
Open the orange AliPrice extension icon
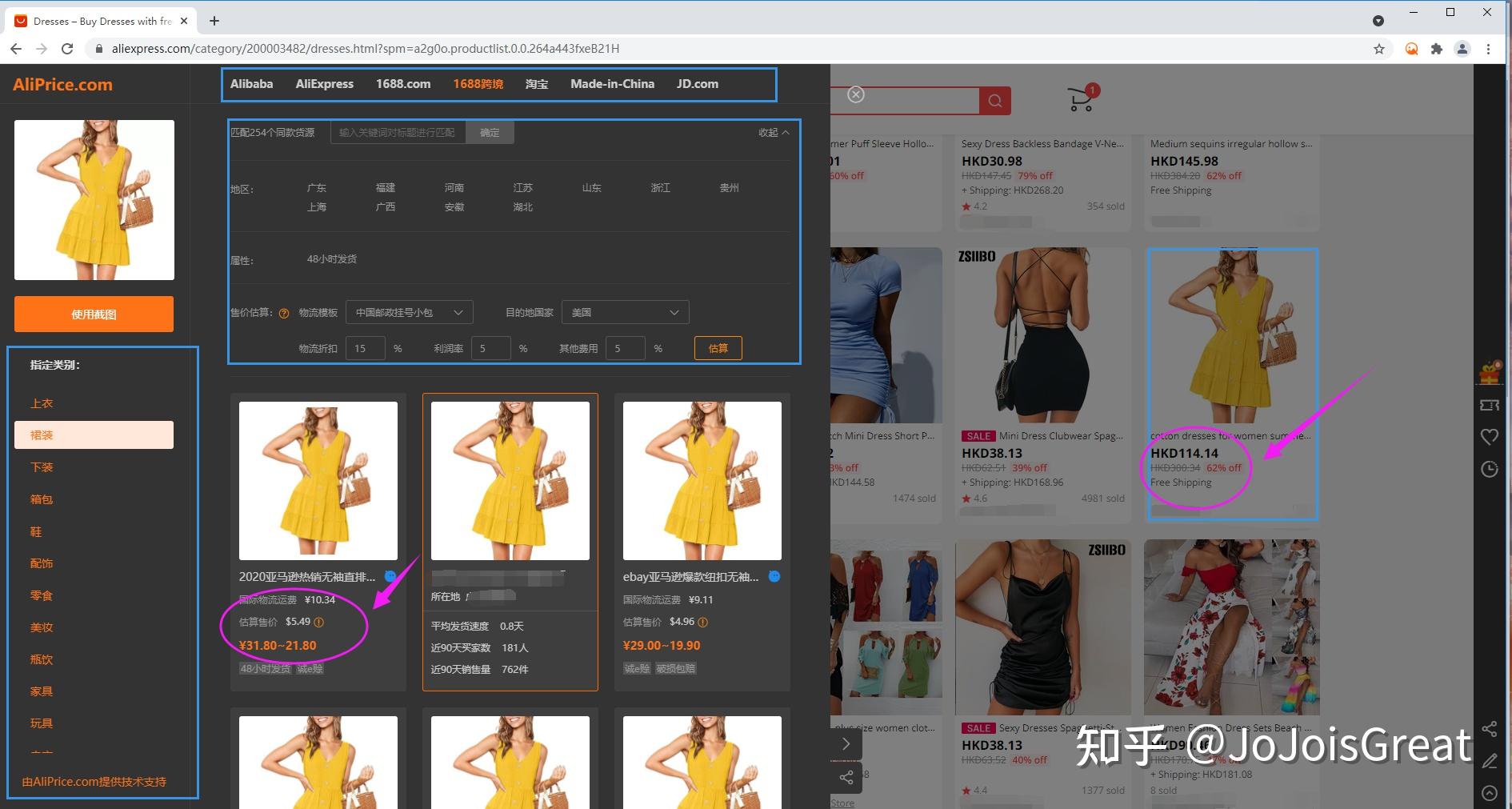[1412, 49]
